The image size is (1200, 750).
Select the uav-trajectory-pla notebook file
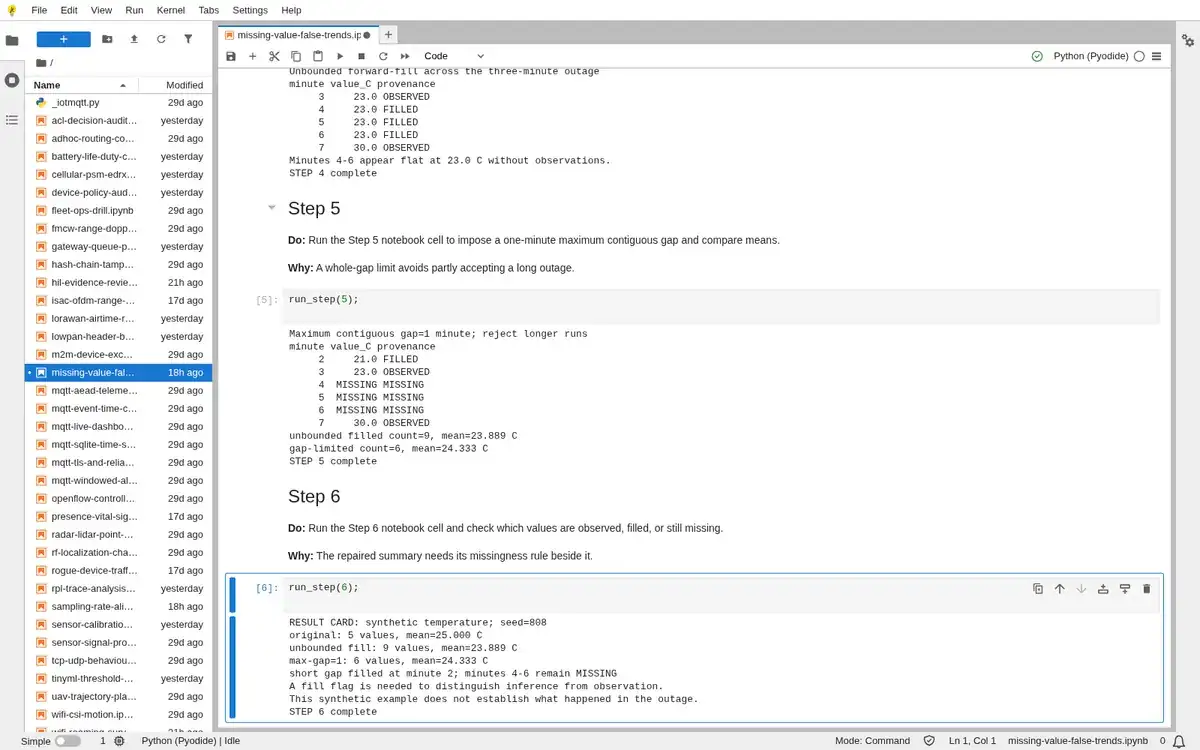pos(118,696)
